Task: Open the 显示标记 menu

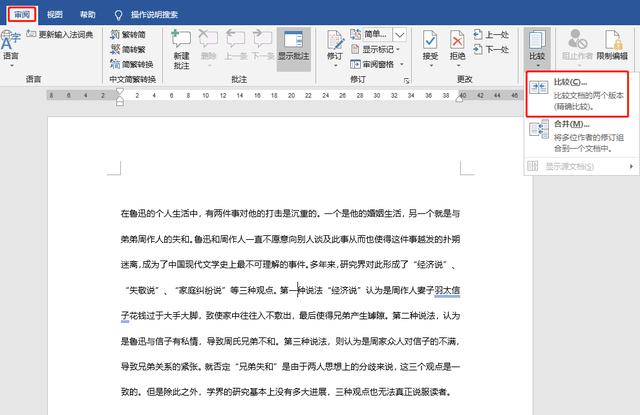Action: pyautogui.click(x=376, y=49)
